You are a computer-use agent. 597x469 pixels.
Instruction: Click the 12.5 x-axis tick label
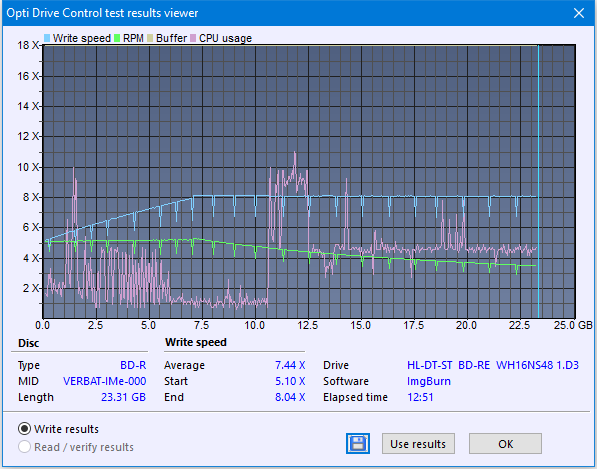[x=308, y=325]
